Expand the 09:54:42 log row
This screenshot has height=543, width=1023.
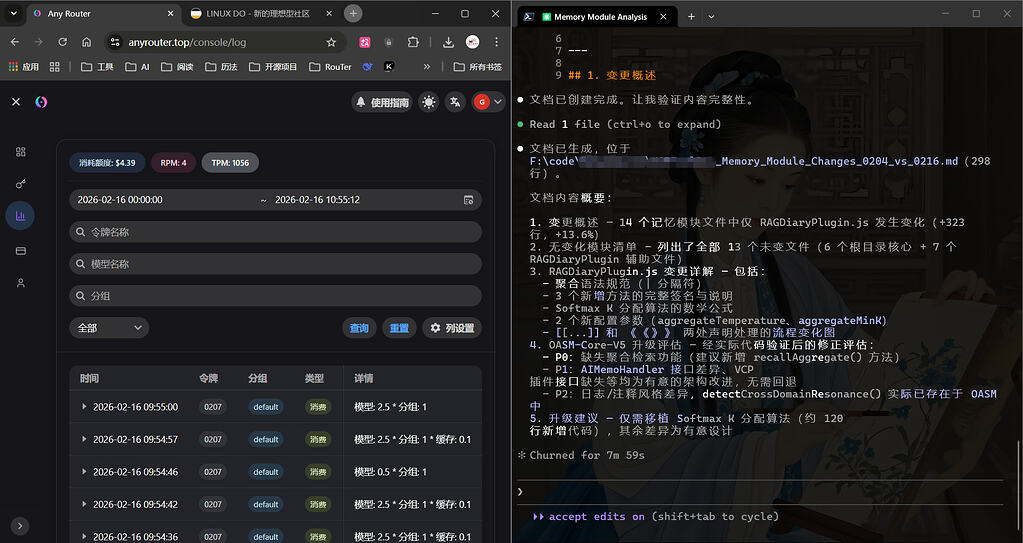click(84, 504)
